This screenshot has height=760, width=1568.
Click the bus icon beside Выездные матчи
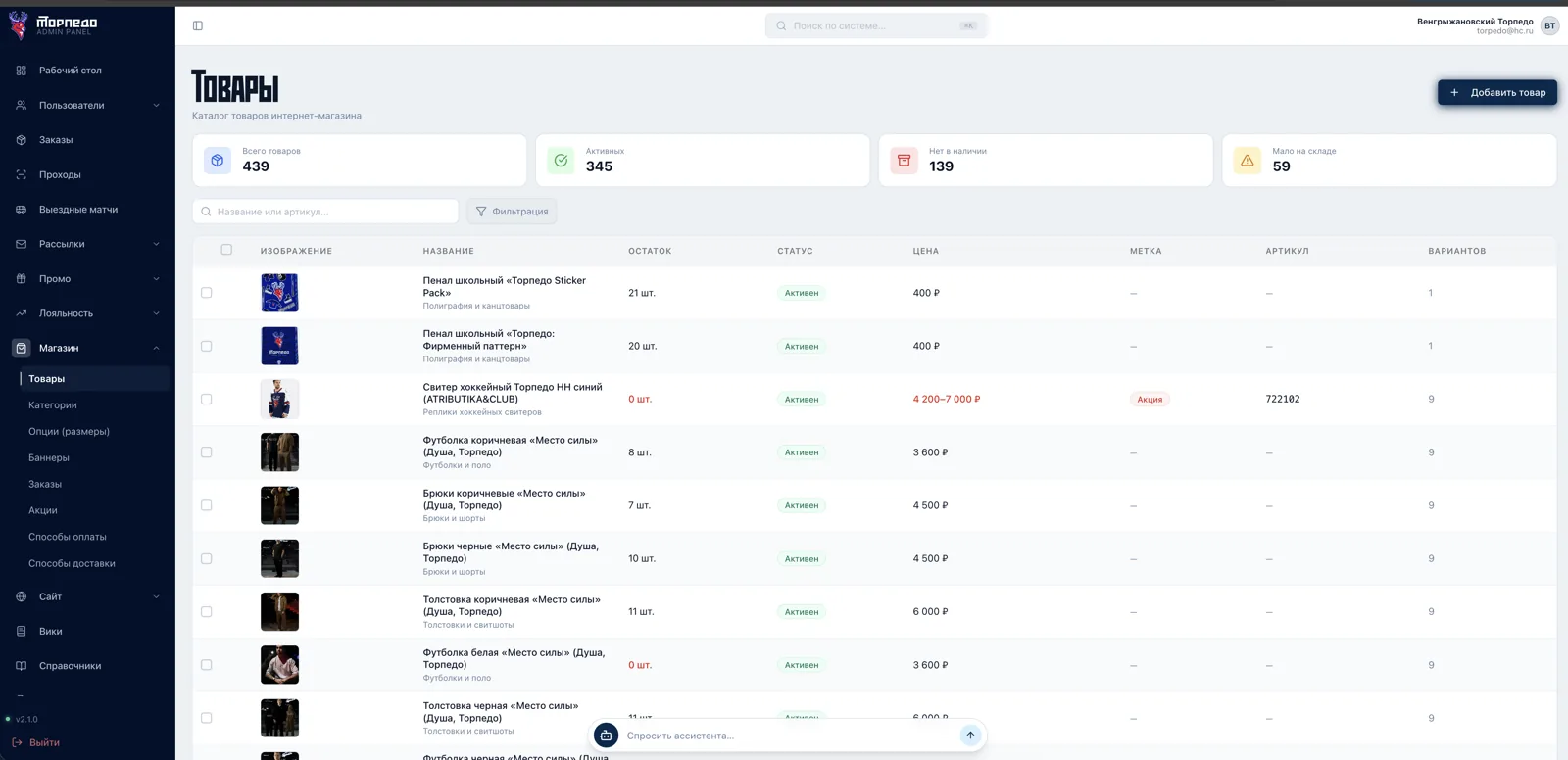(x=22, y=210)
